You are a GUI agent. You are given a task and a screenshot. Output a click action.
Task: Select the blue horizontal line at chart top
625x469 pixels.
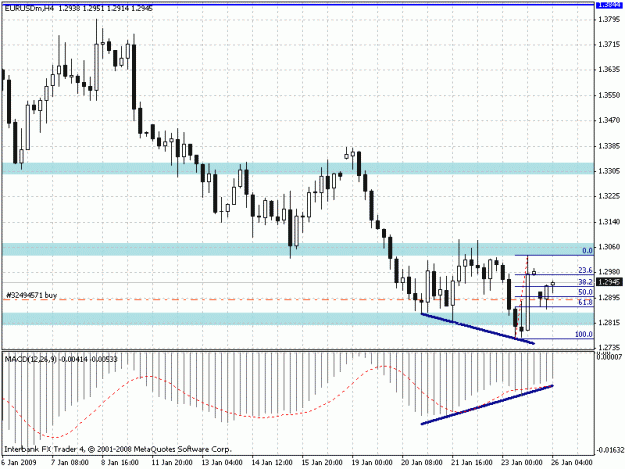pos(298,4)
